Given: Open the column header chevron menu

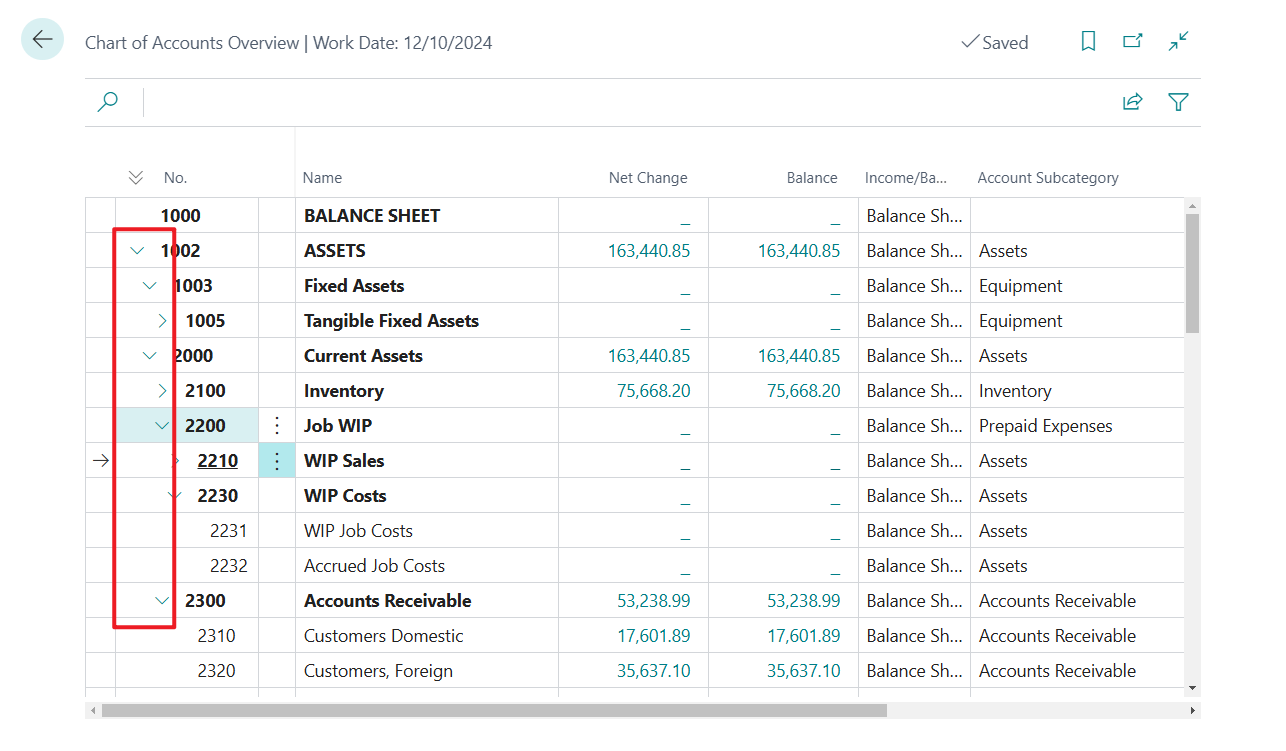Looking at the screenshot, I should pos(135,177).
